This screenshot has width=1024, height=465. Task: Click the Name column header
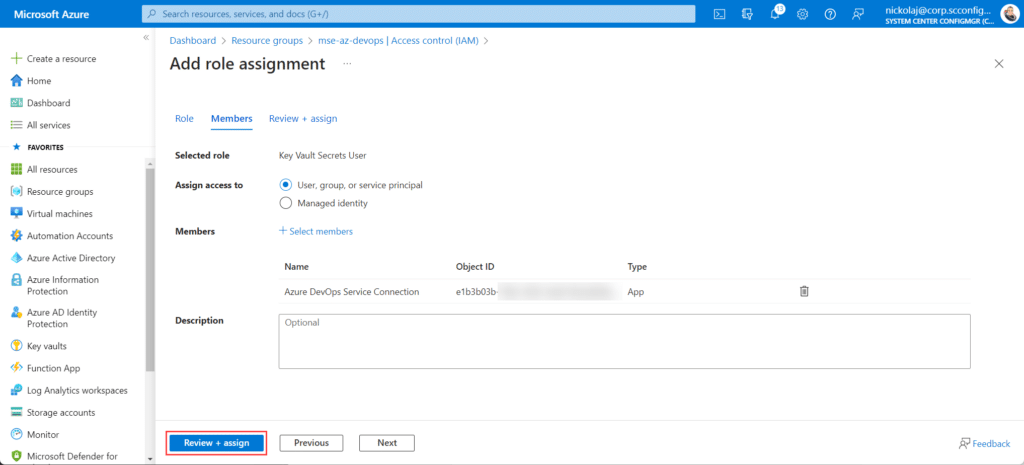296,267
